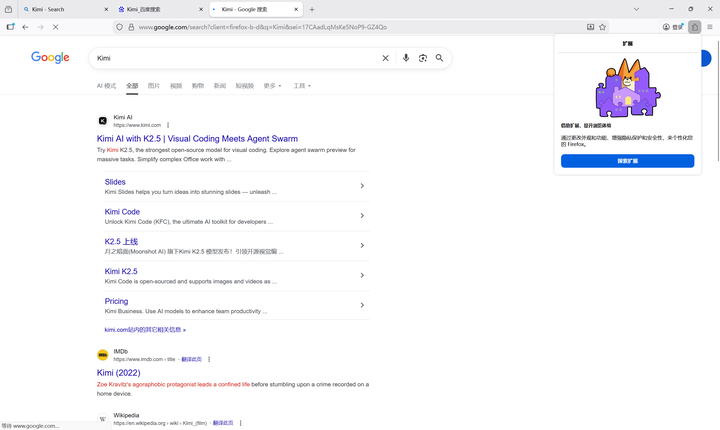
Task: Open the Kimi AI with K2.5 result
Action: coord(197,138)
